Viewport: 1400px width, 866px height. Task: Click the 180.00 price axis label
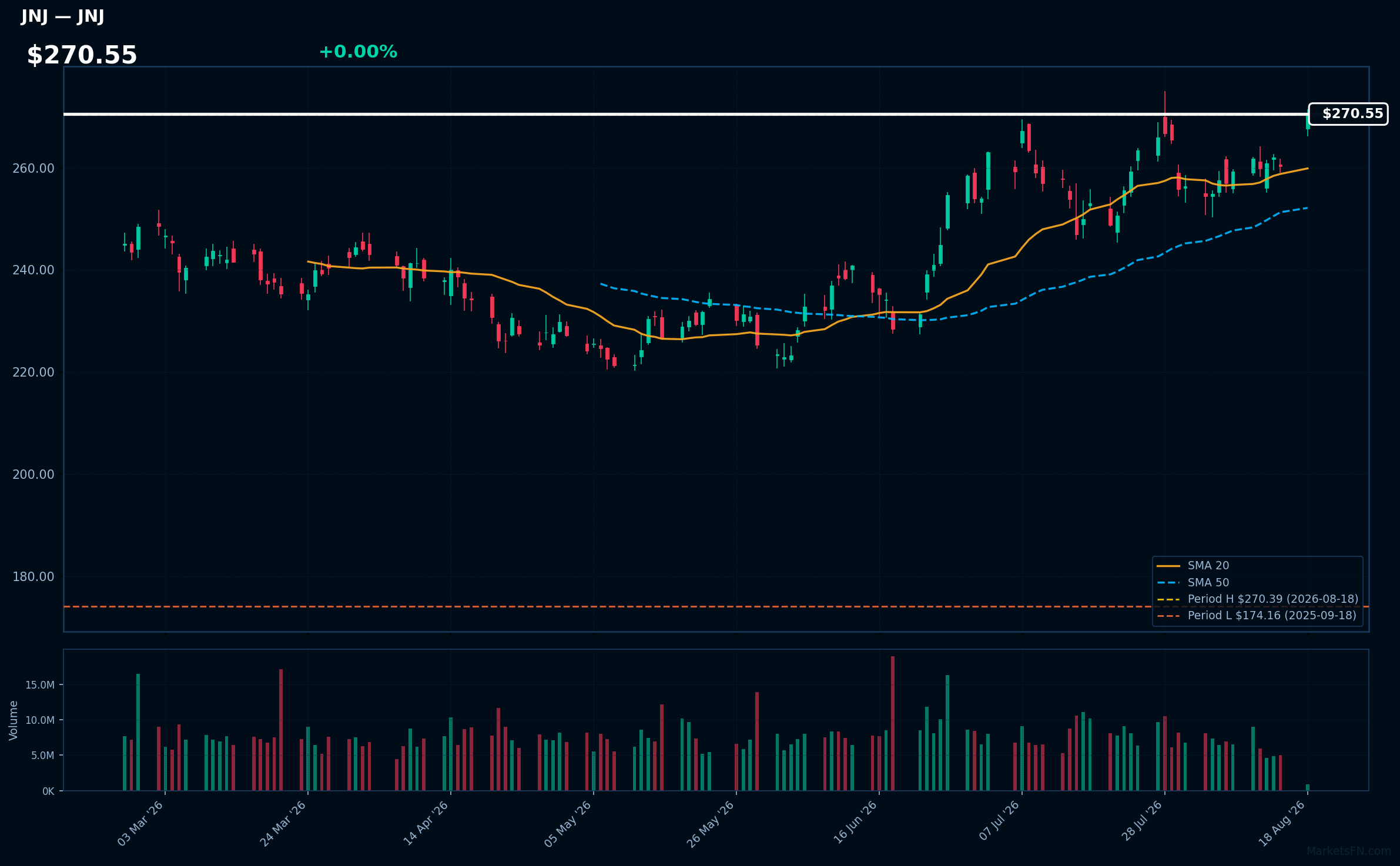pyautogui.click(x=34, y=577)
